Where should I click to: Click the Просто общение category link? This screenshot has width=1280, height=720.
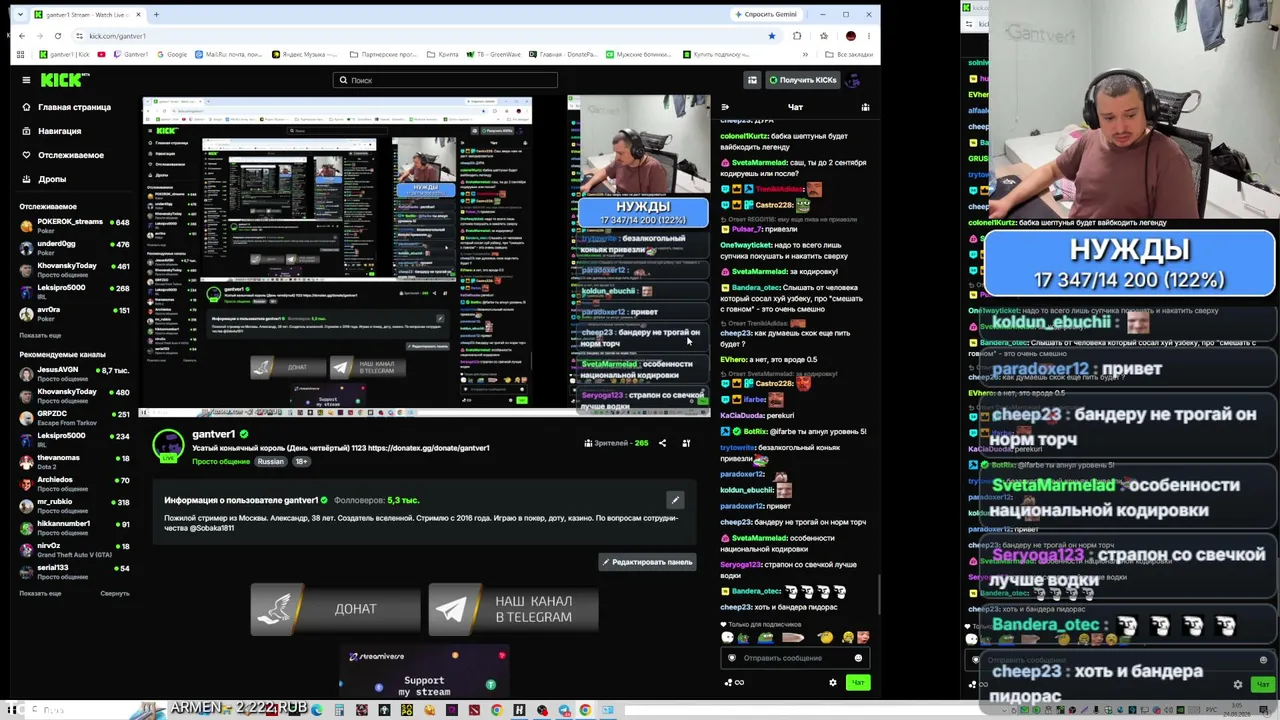click(x=221, y=462)
